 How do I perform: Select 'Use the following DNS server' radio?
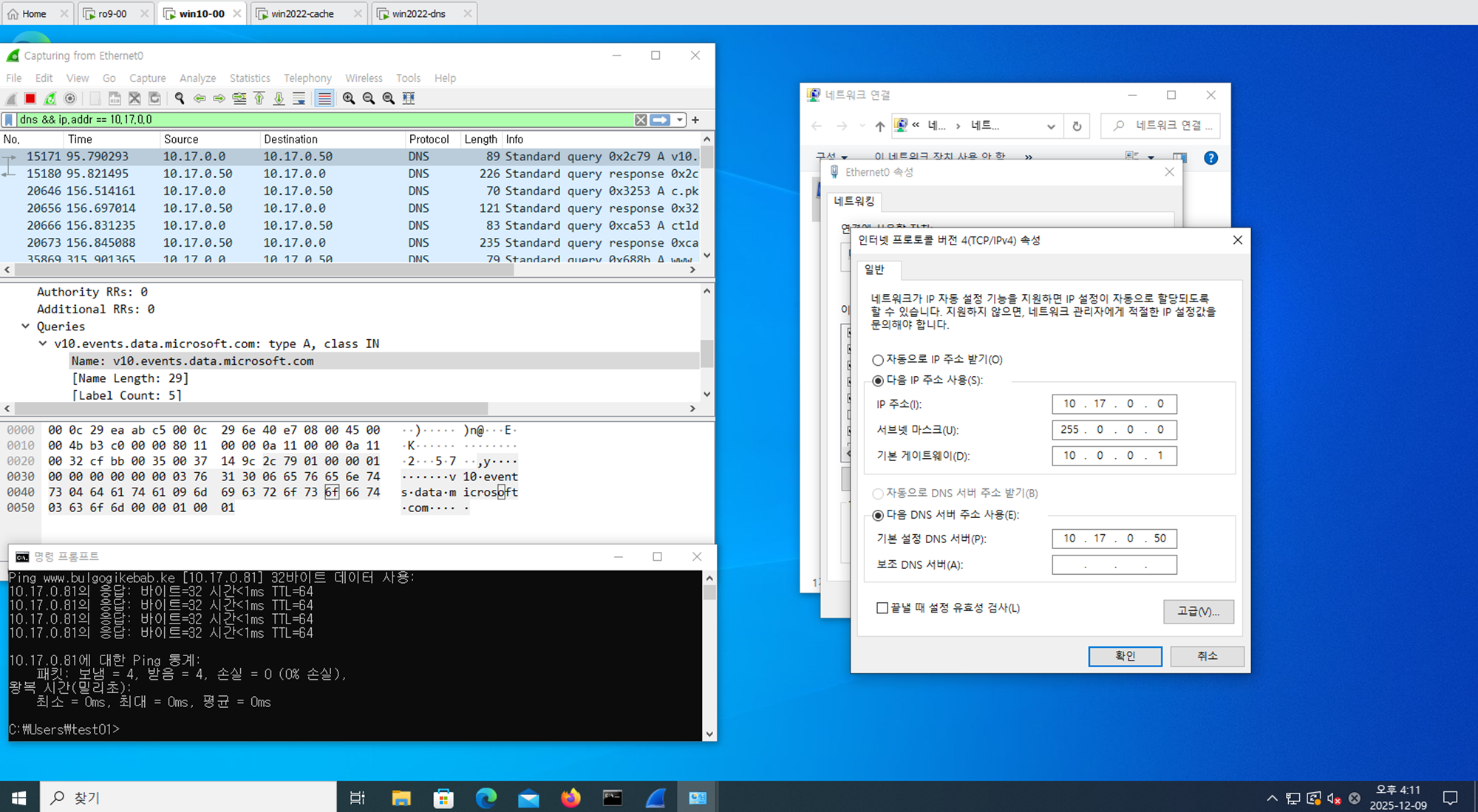pyautogui.click(x=878, y=515)
